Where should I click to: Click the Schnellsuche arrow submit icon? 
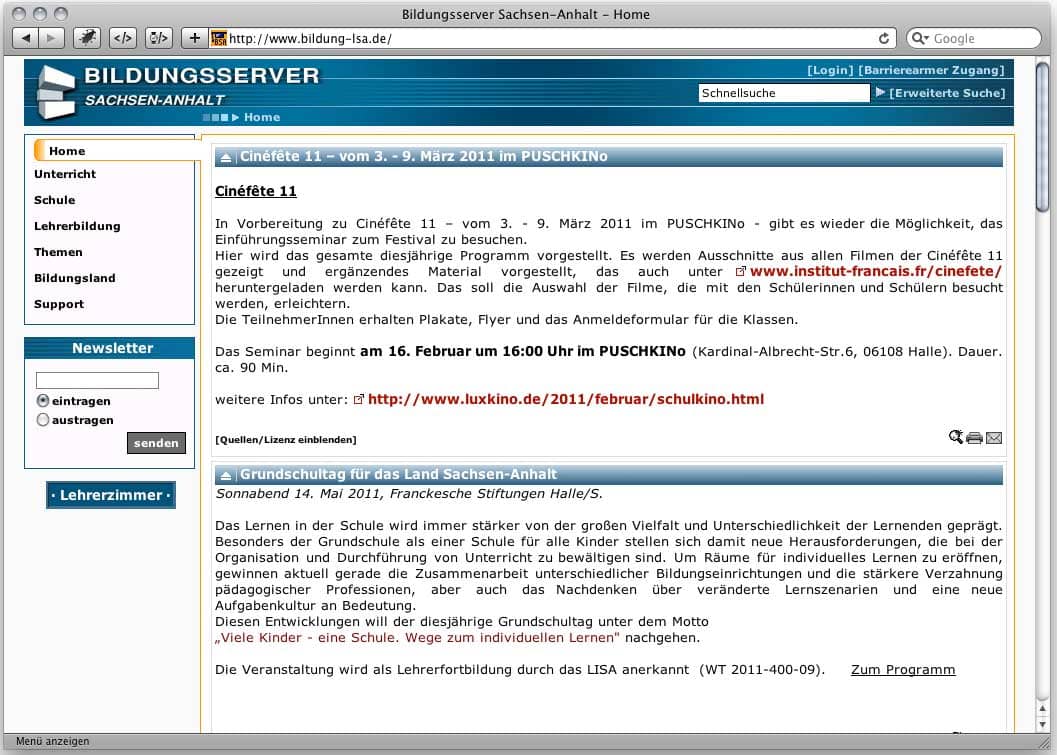pyautogui.click(x=880, y=92)
